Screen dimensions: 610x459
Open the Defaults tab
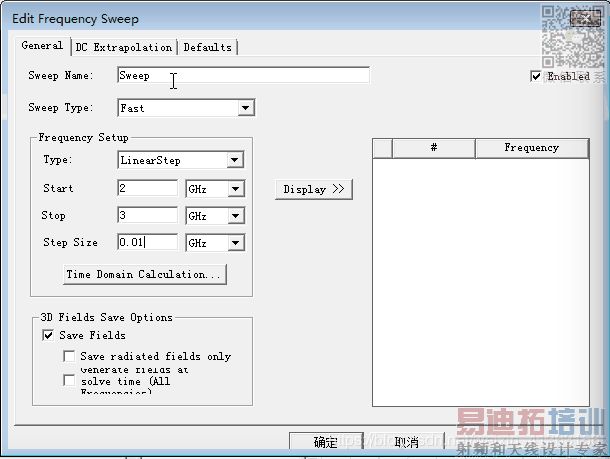207,47
